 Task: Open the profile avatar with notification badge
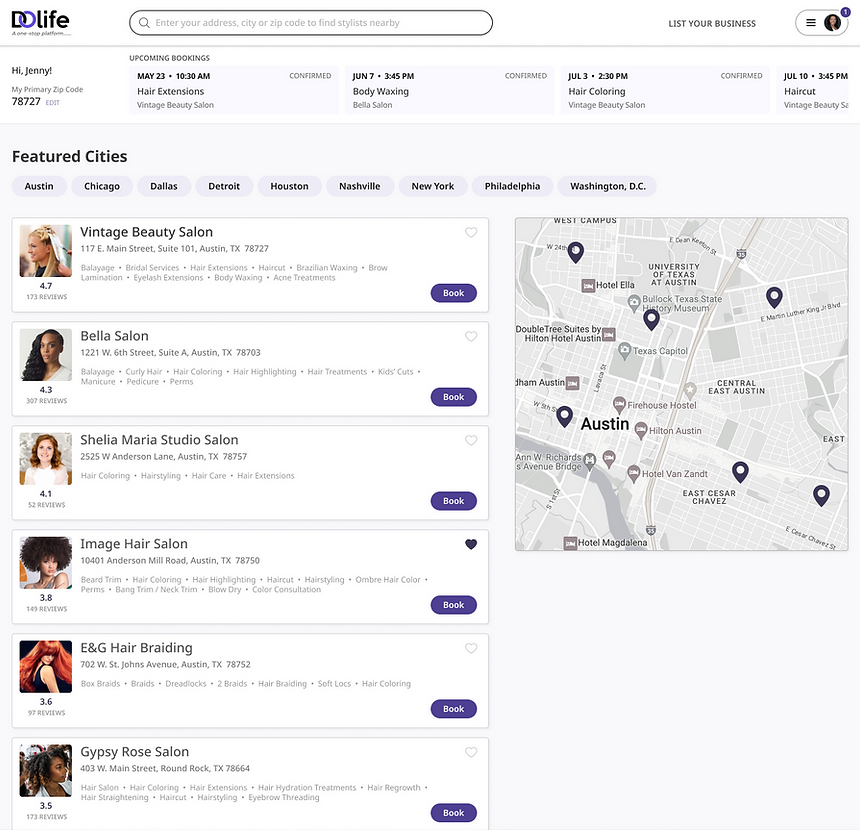835,22
